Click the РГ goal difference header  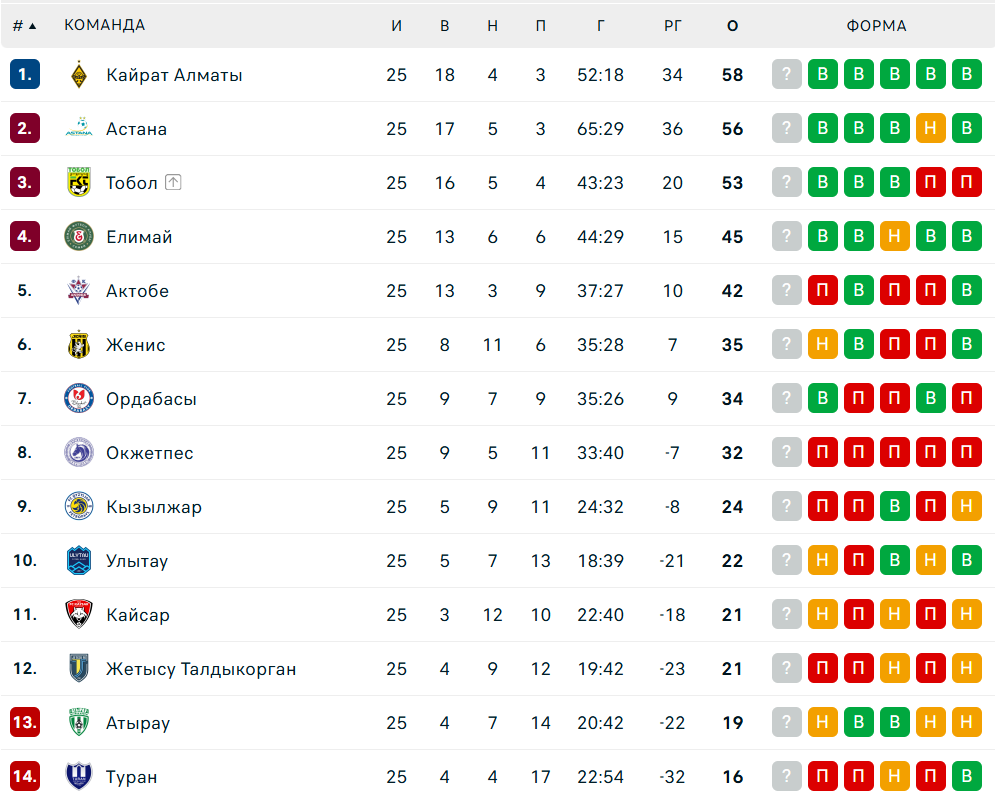[673, 26]
